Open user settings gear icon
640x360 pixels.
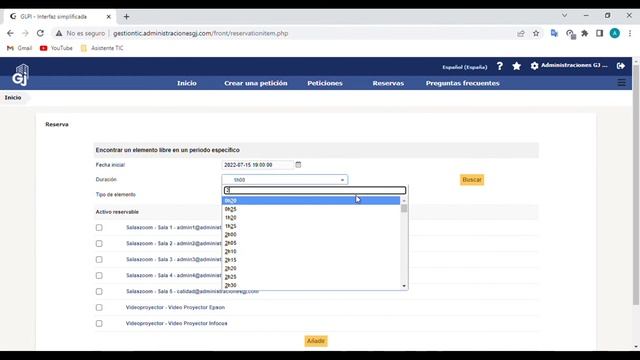pos(534,66)
